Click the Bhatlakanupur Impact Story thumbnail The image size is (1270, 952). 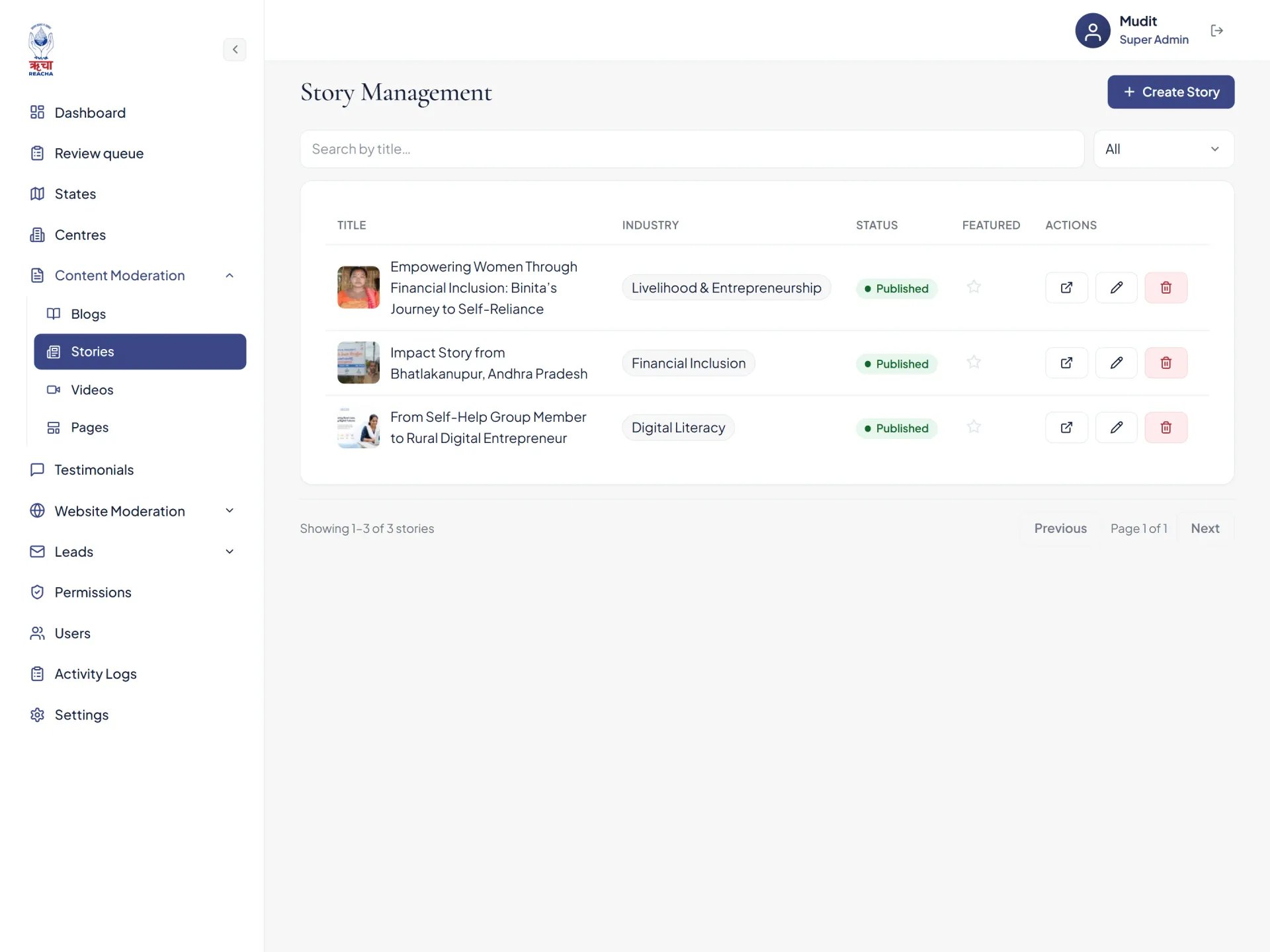[359, 363]
